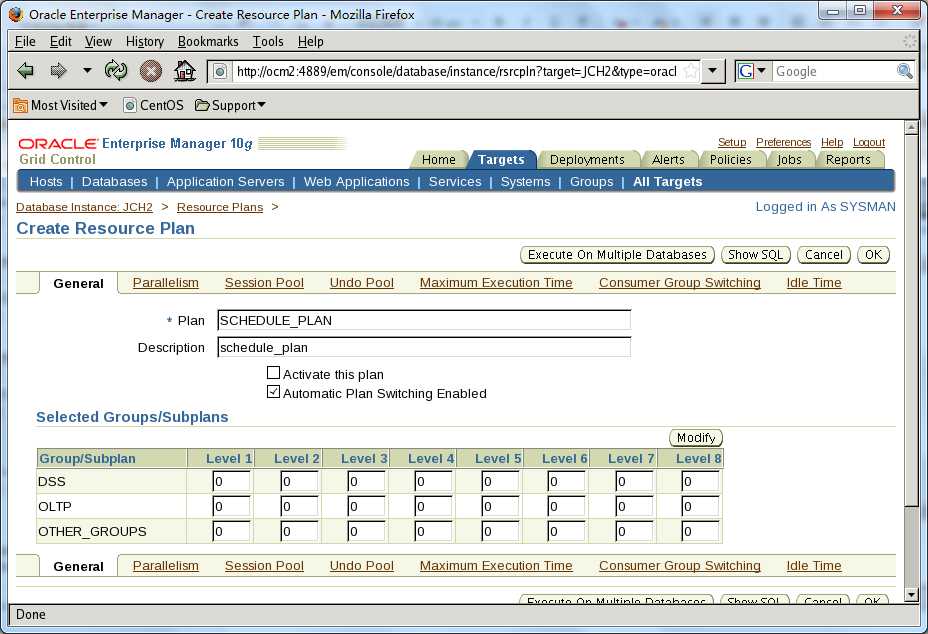Follow the Database Instance: JCH2 breadcrumb

click(84, 207)
